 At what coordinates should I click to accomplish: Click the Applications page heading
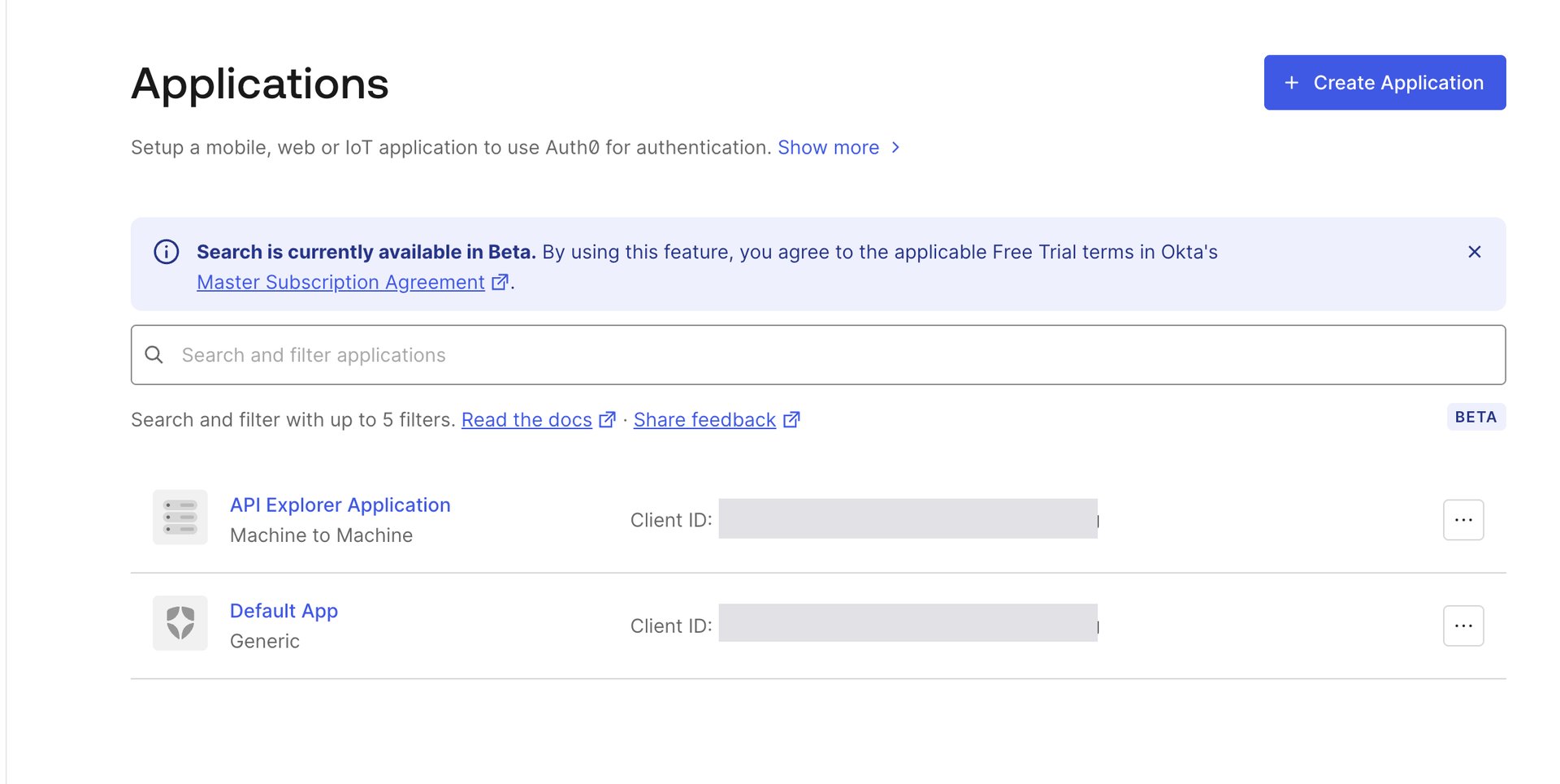260,84
